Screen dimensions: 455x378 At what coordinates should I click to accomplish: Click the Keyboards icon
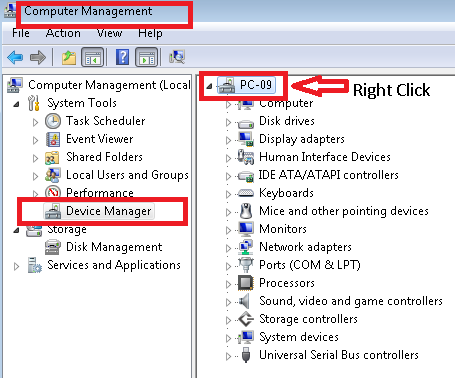tap(246, 193)
